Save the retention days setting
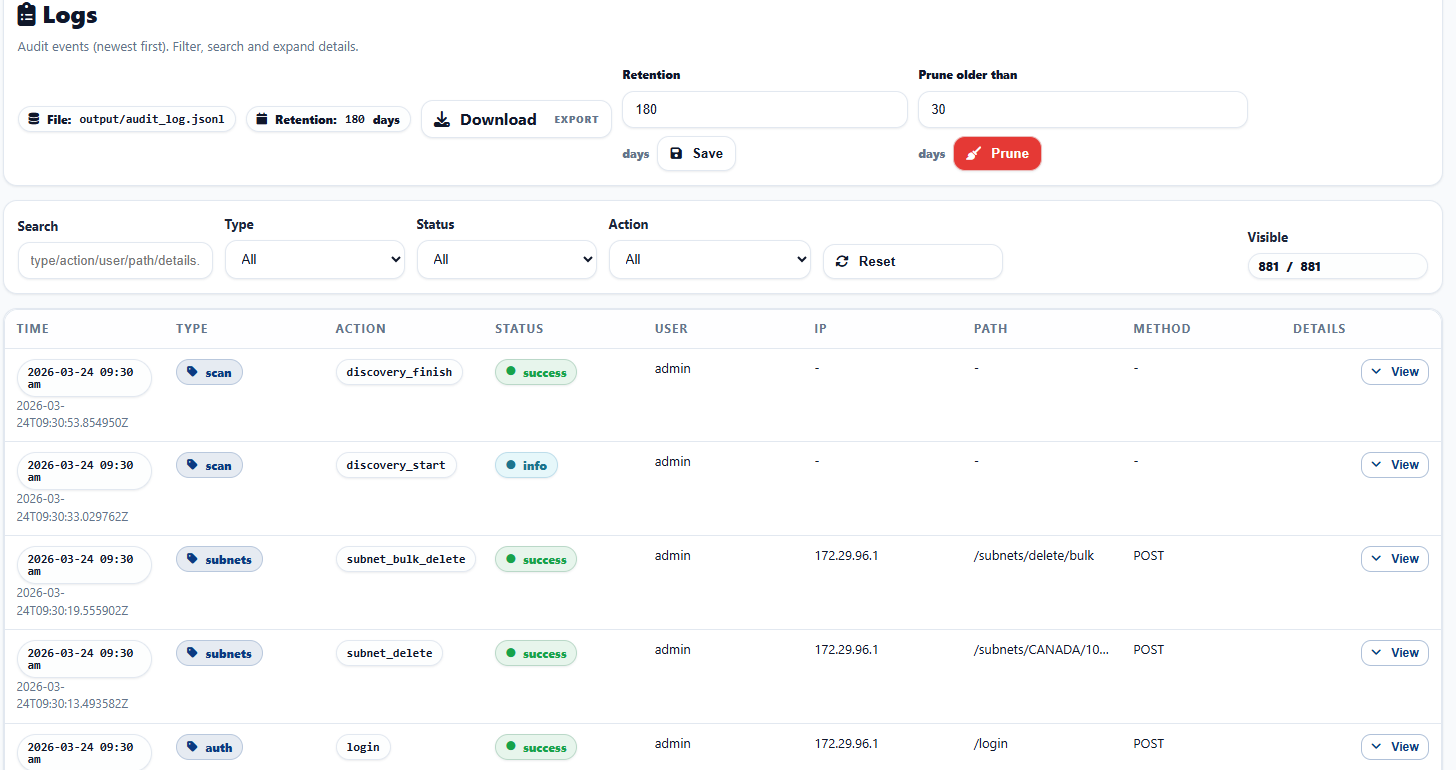 696,154
